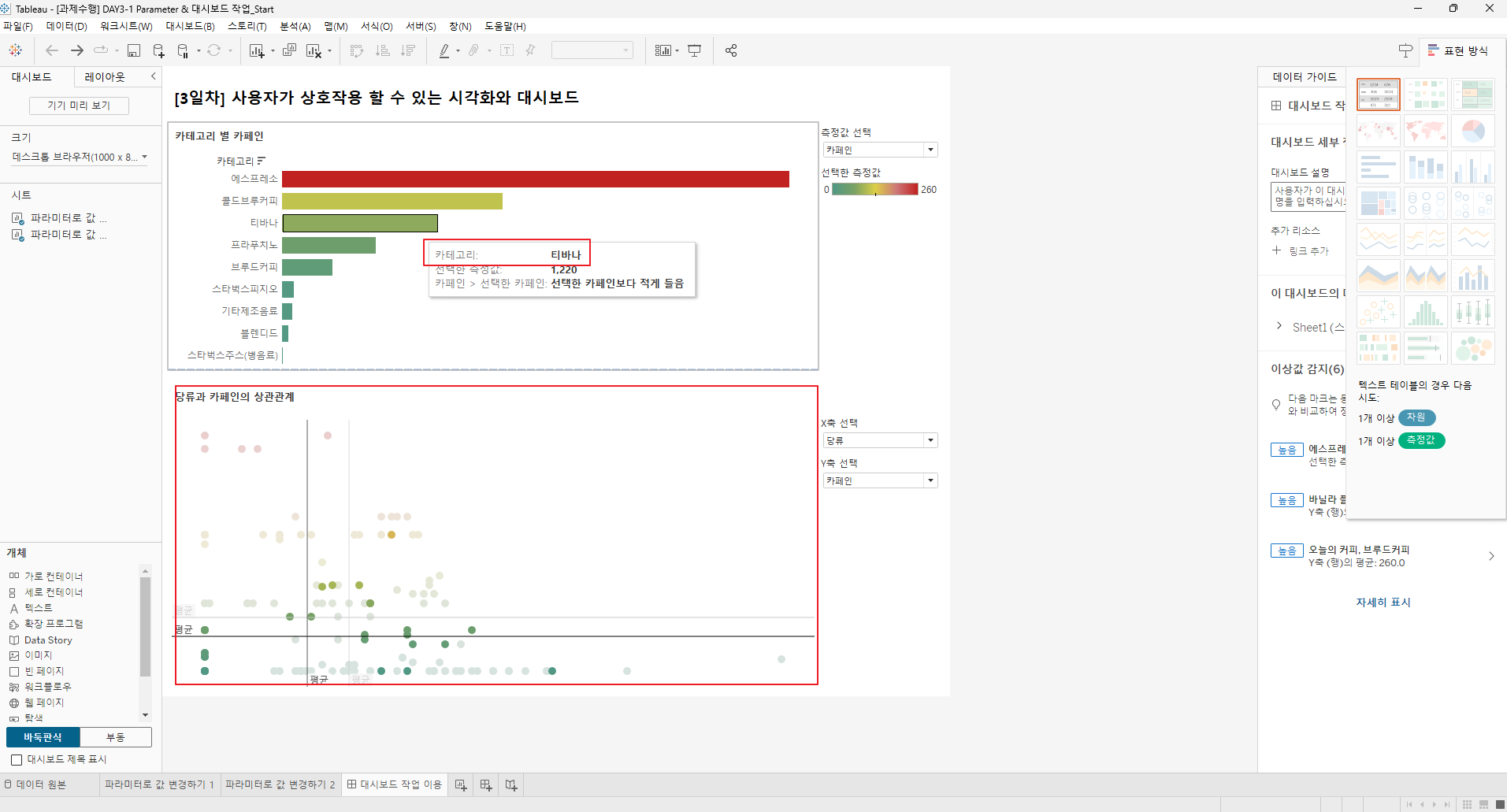Image resolution: width=1507 pixels, height=812 pixels.
Task: Open the 데이터(D) menu
Action: (66, 26)
